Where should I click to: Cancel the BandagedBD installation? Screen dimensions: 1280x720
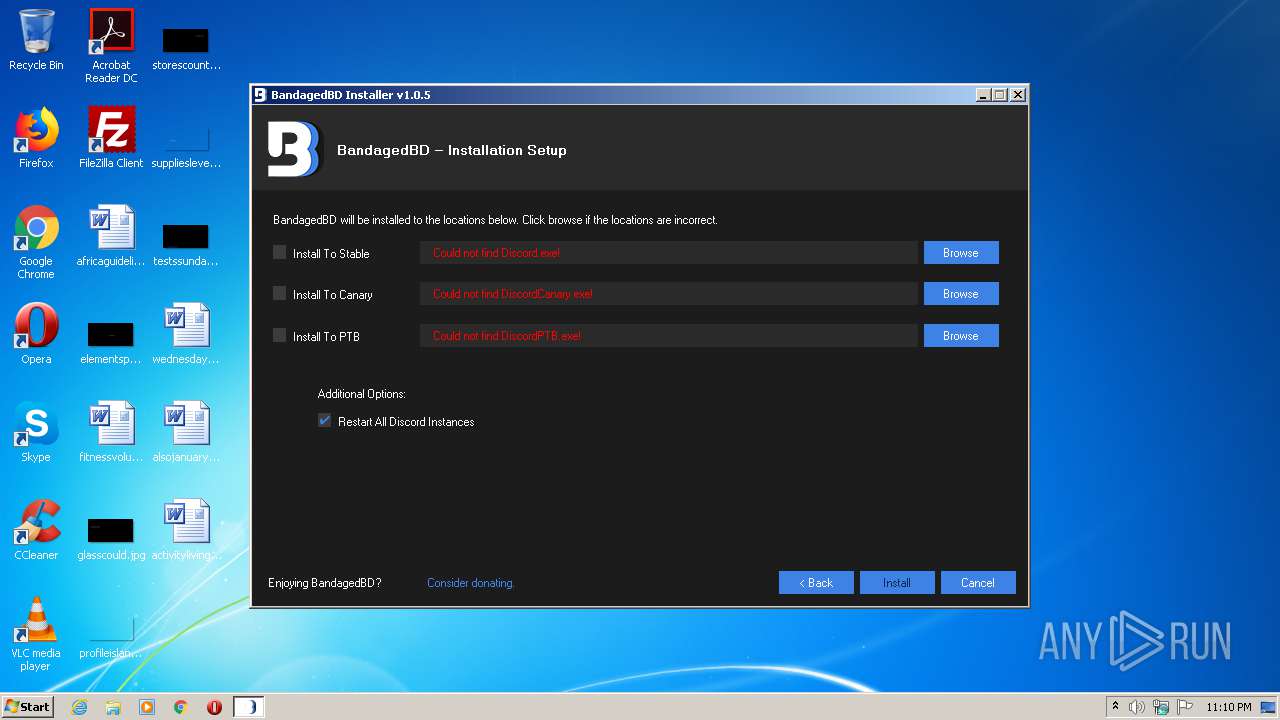coord(978,583)
